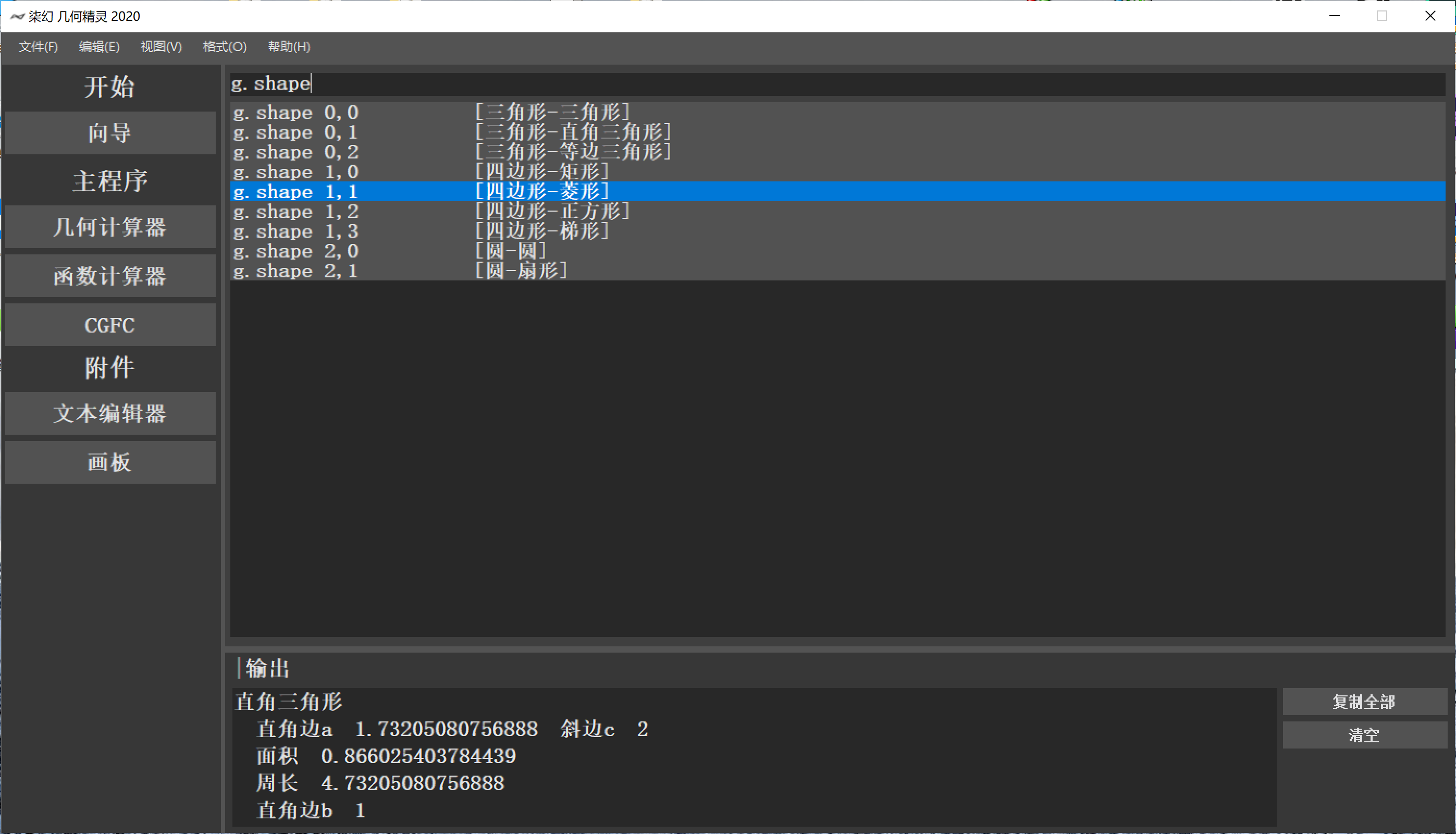Click the 开始 section header
Screen dimensions: 1456x834
110,87
